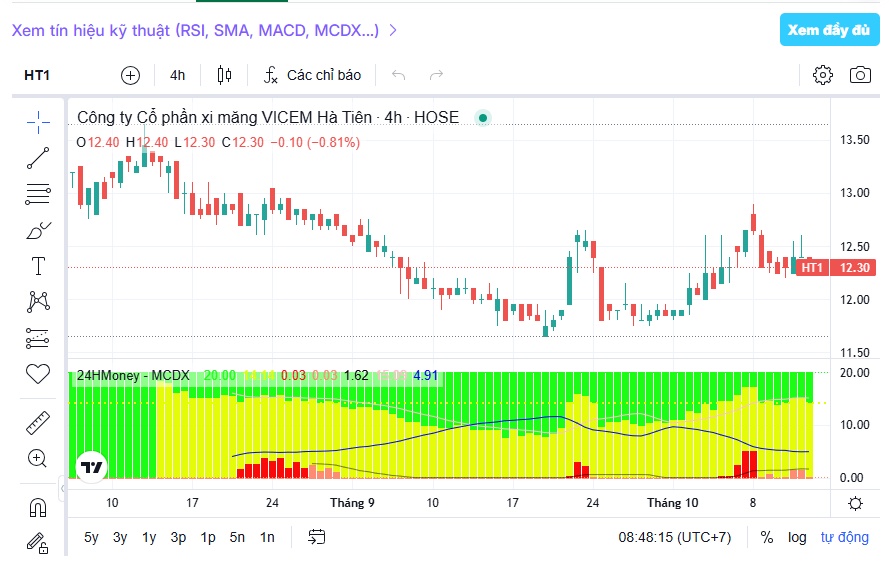Open chart settings gear
Viewport: 889px width, 562px height.
823,75
